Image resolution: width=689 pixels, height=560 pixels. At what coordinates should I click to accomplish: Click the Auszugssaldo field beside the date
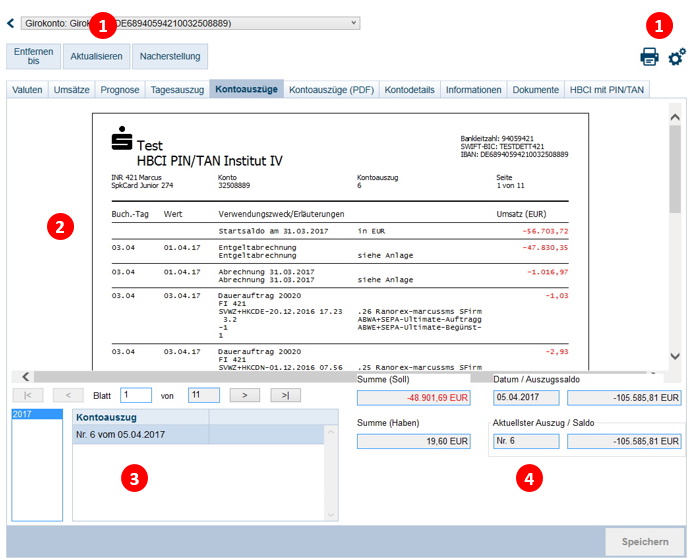point(624,397)
